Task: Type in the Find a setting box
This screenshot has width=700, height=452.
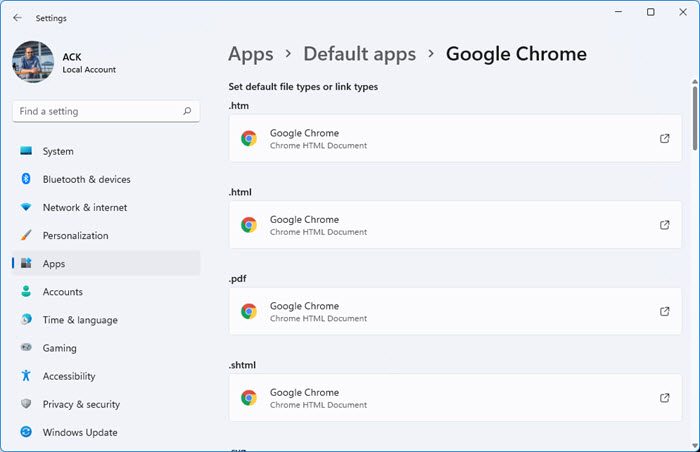Action: click(95, 112)
